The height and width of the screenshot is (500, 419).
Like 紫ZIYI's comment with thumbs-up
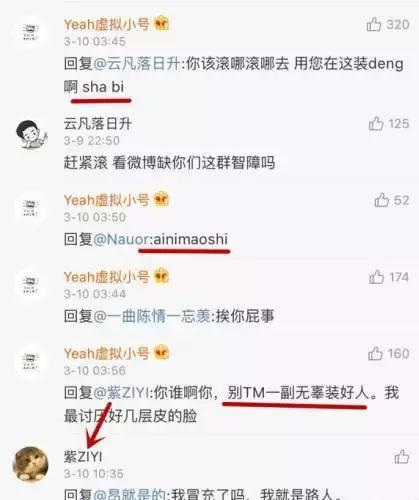402,457
